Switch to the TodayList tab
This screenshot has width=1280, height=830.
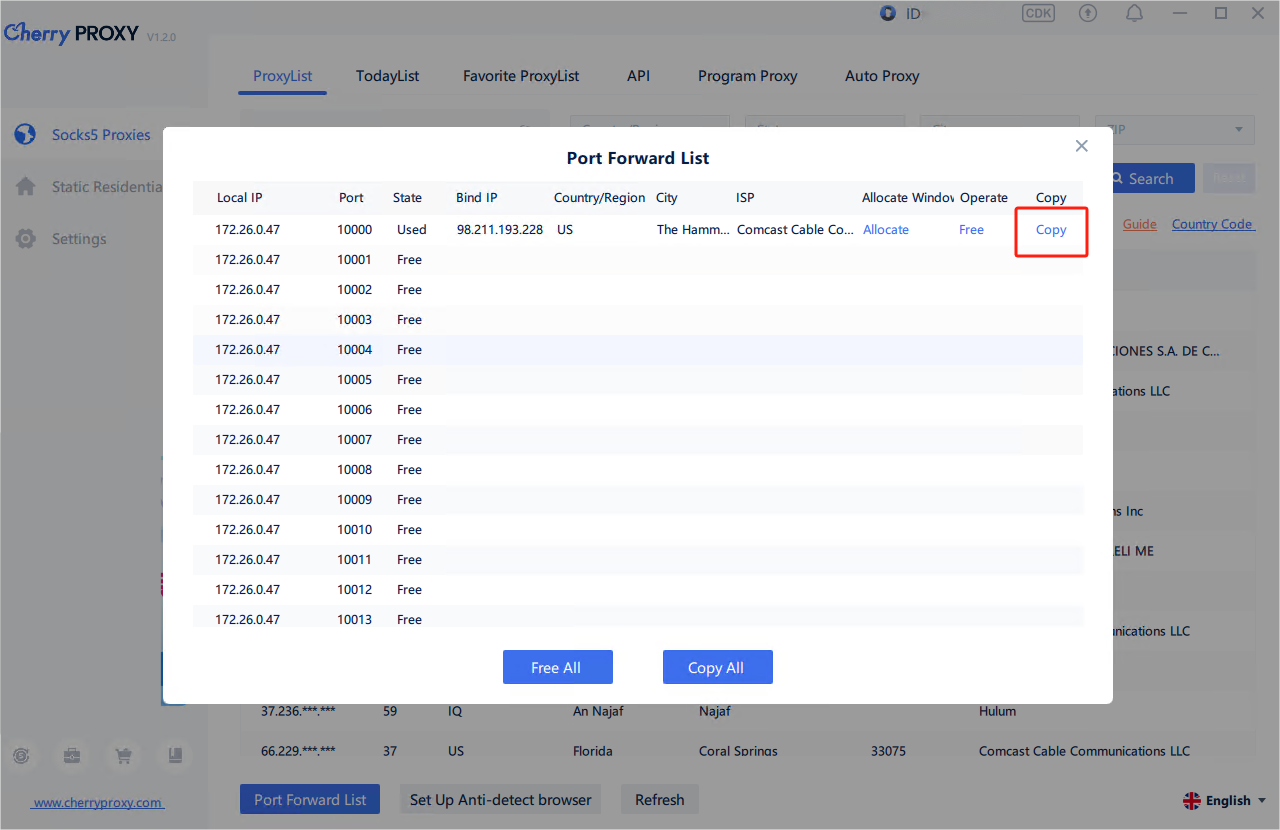pos(387,76)
